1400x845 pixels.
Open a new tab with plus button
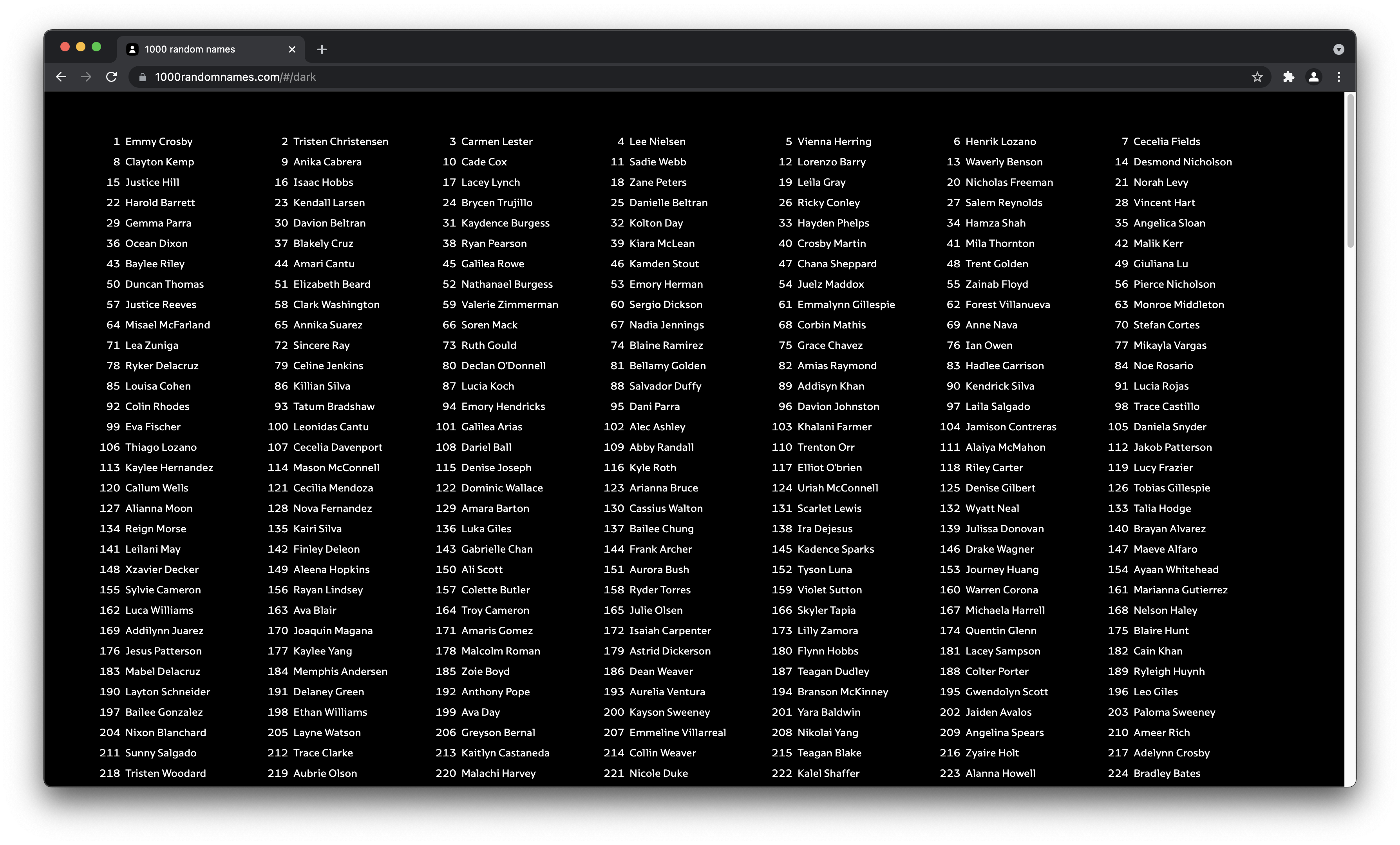coord(322,49)
